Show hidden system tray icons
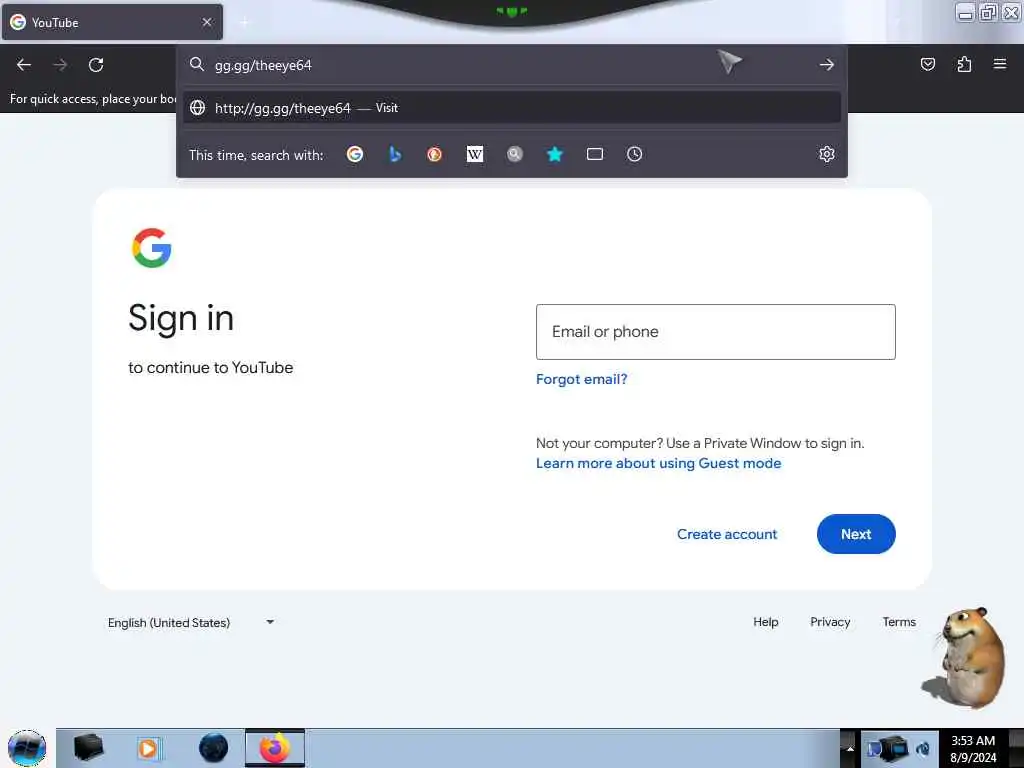The width and height of the screenshot is (1024, 768). [850, 748]
